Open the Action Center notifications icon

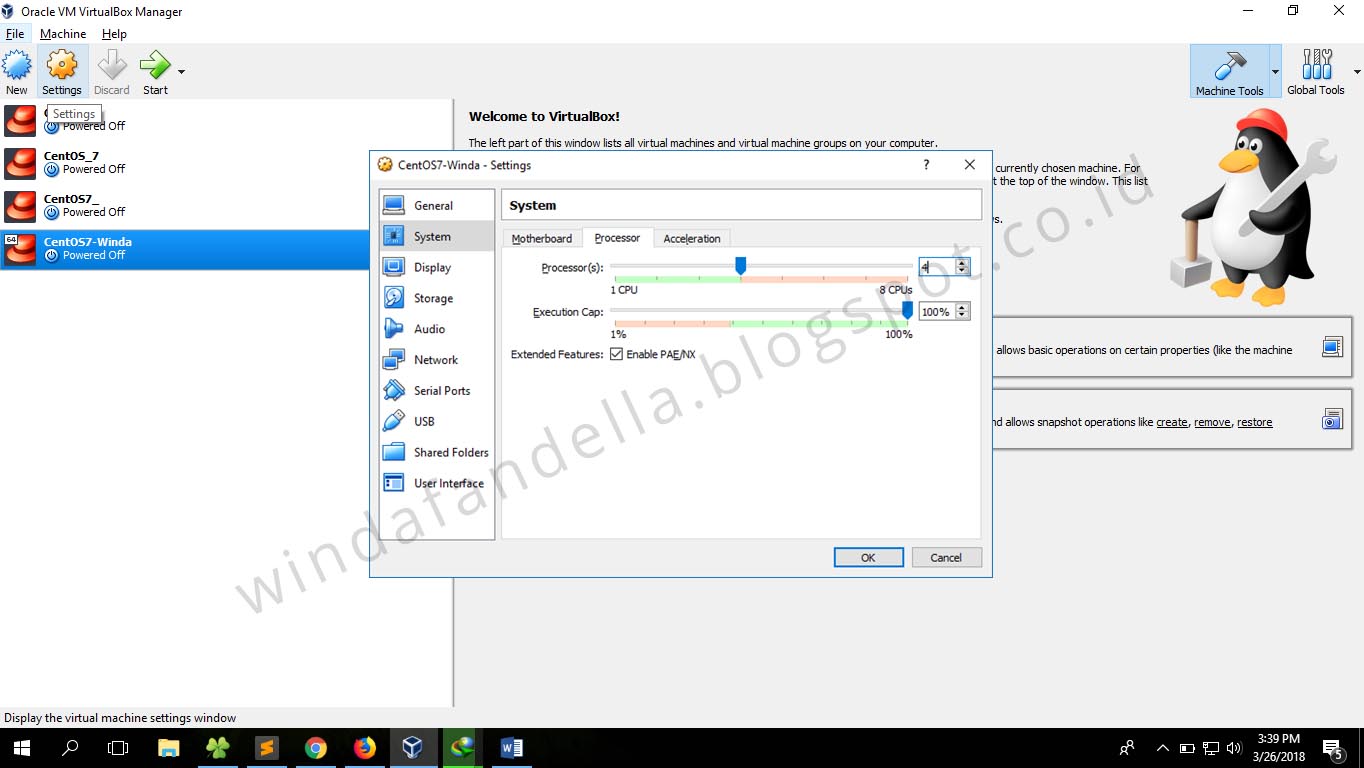tap(1334, 748)
